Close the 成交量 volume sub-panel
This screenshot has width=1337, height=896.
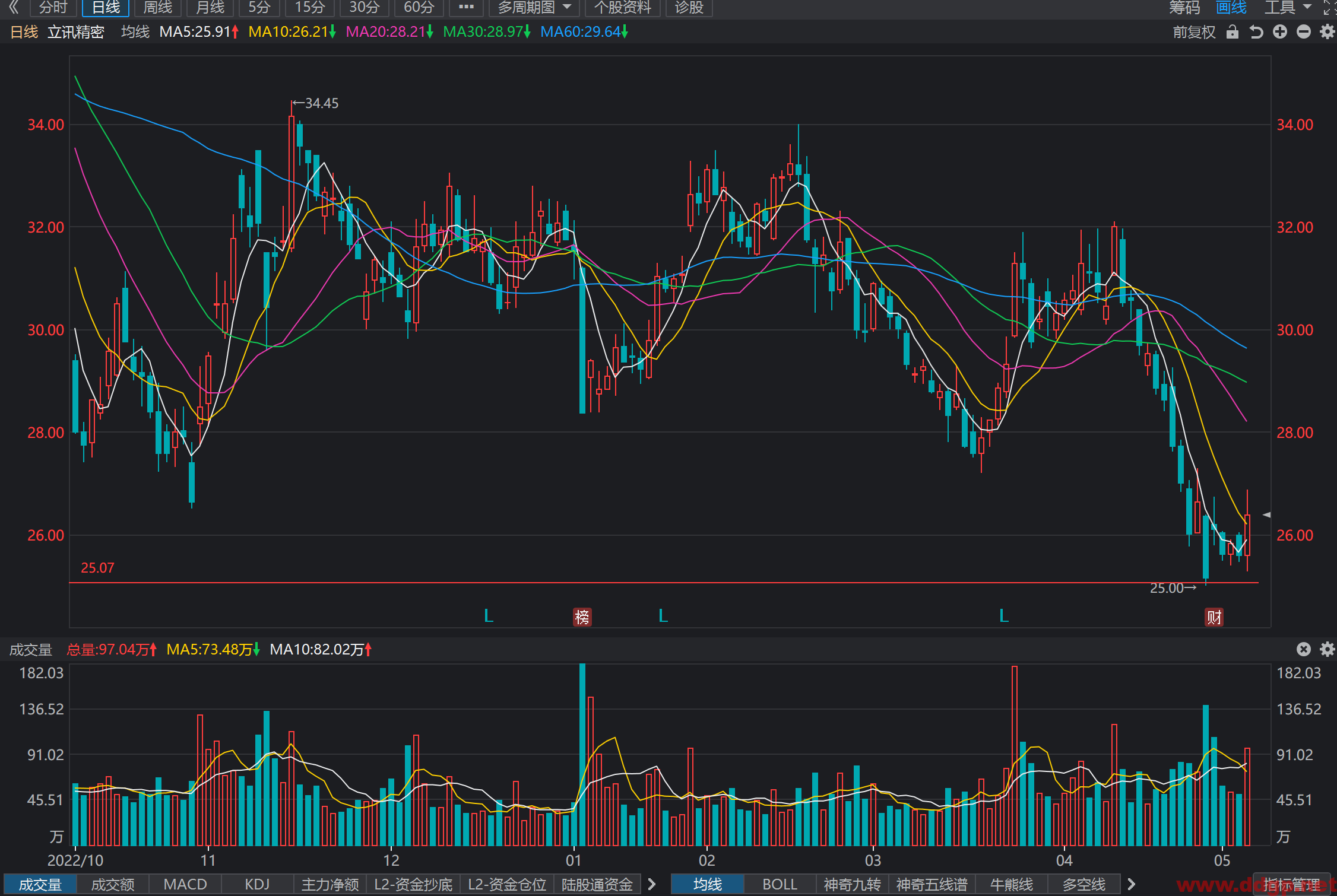(x=1304, y=649)
